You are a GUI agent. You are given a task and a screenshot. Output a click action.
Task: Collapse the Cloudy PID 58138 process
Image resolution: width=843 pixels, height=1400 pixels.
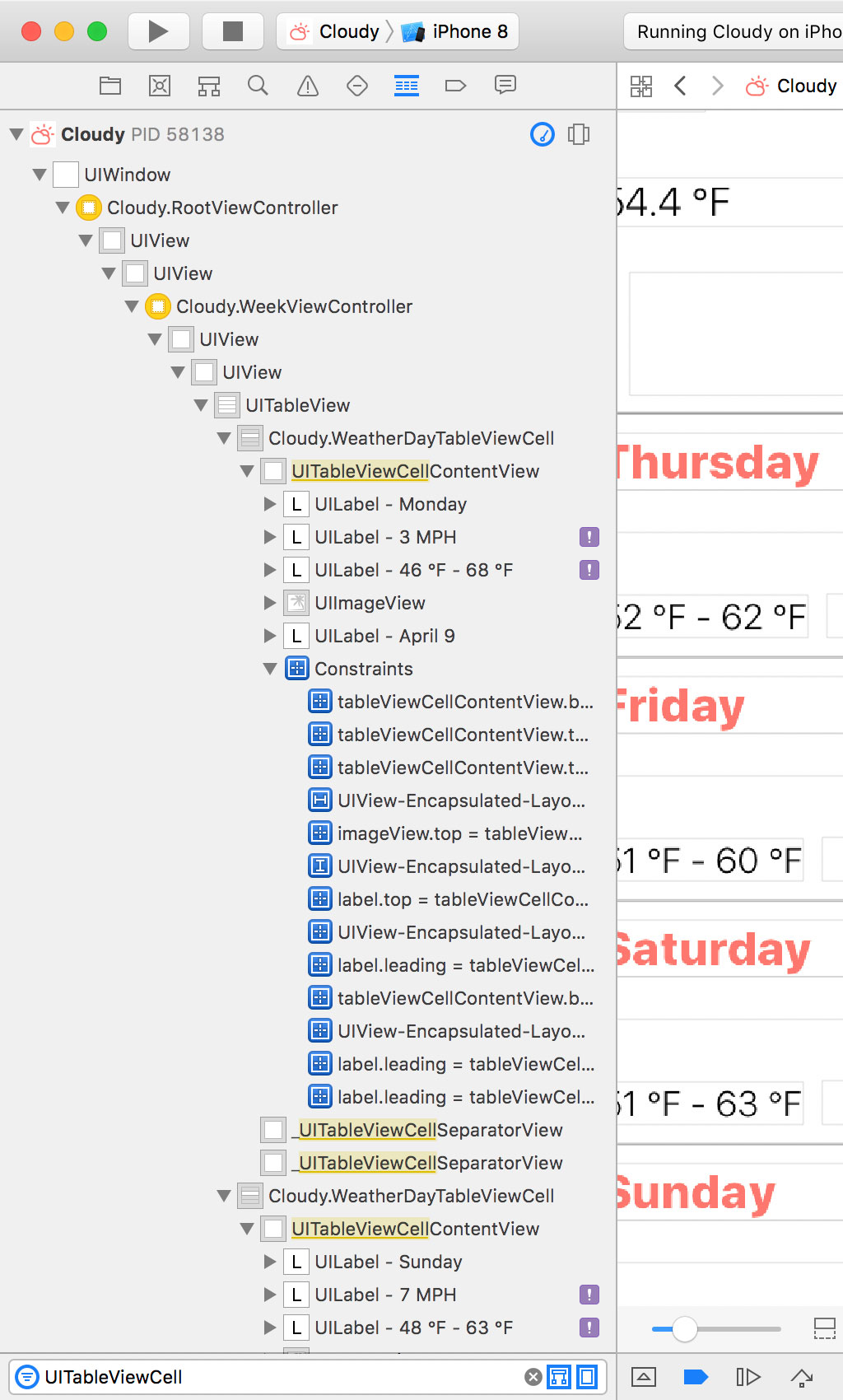tap(16, 133)
